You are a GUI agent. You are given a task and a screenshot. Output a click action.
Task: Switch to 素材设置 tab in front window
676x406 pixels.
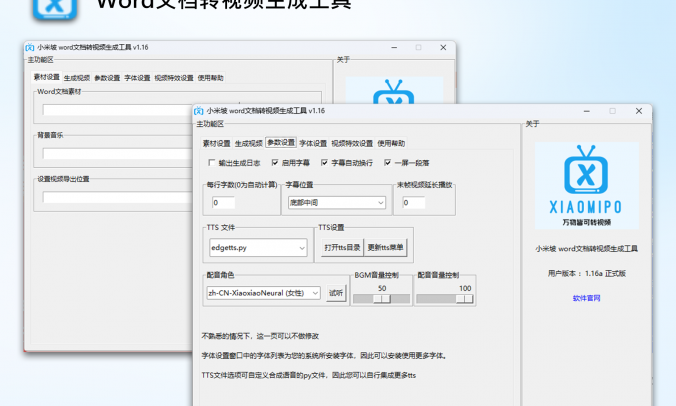(216, 144)
